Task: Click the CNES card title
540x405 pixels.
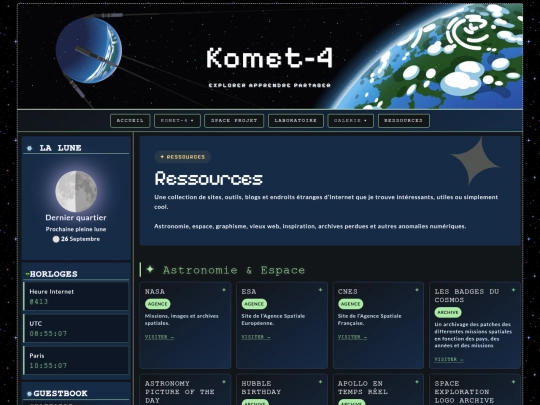Action: tap(347, 292)
